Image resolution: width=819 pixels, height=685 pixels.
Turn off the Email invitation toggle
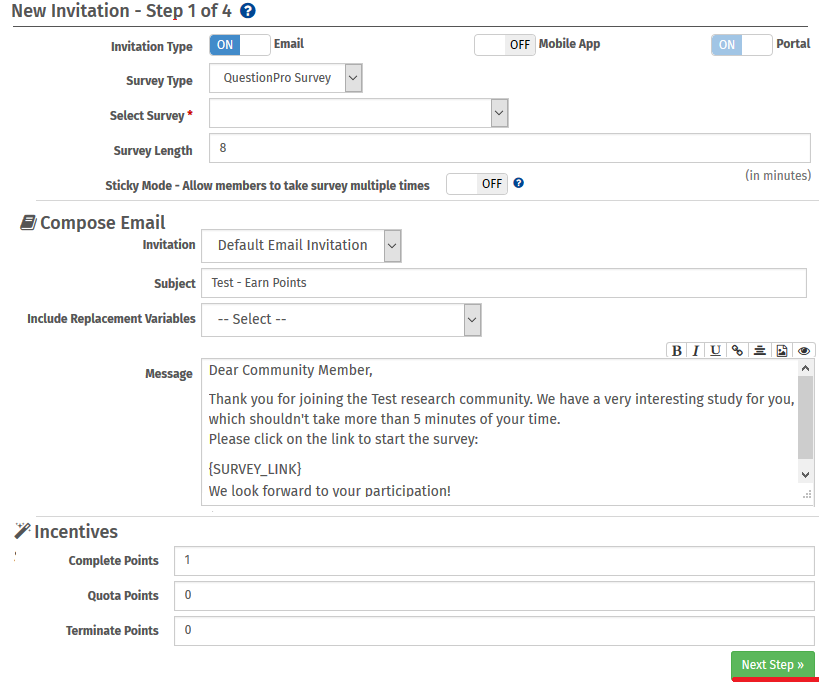coord(240,45)
